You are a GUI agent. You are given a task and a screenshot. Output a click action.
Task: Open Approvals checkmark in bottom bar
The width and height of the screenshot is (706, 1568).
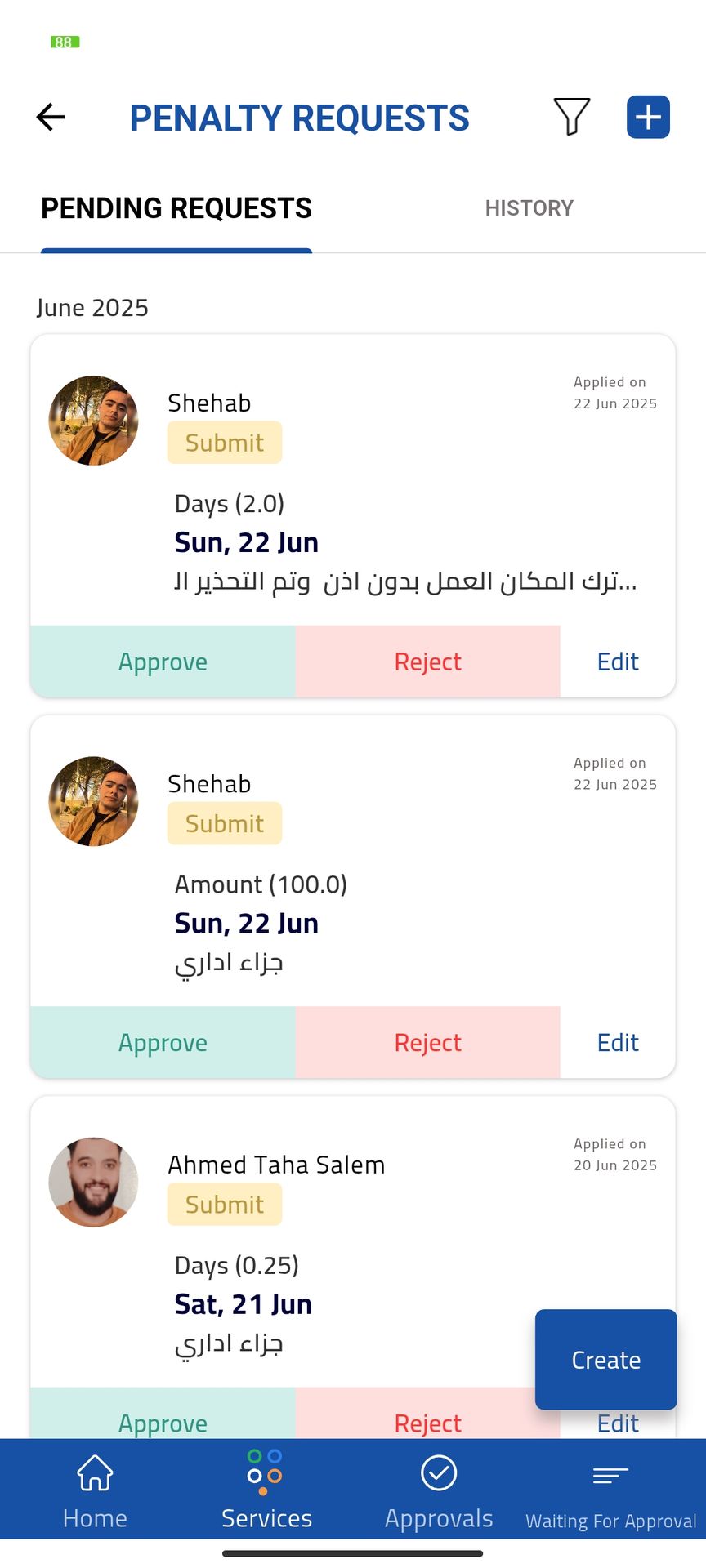(439, 1490)
